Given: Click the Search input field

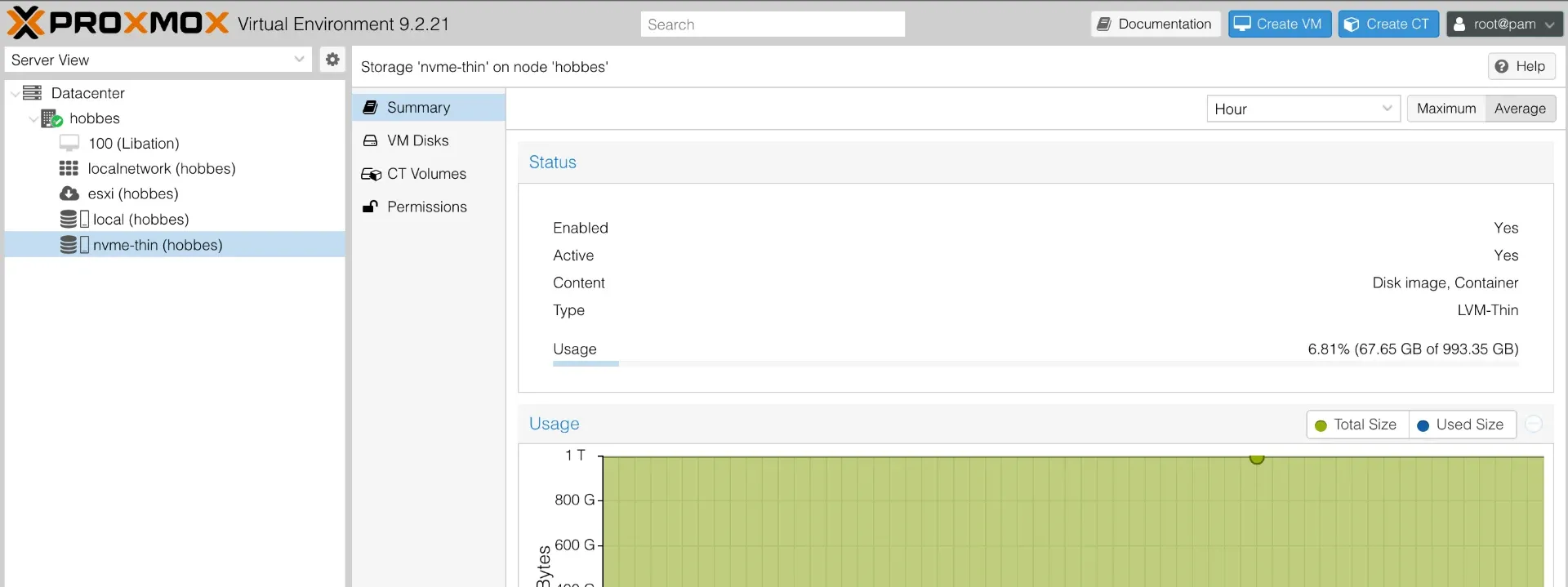Looking at the screenshot, I should click(773, 24).
